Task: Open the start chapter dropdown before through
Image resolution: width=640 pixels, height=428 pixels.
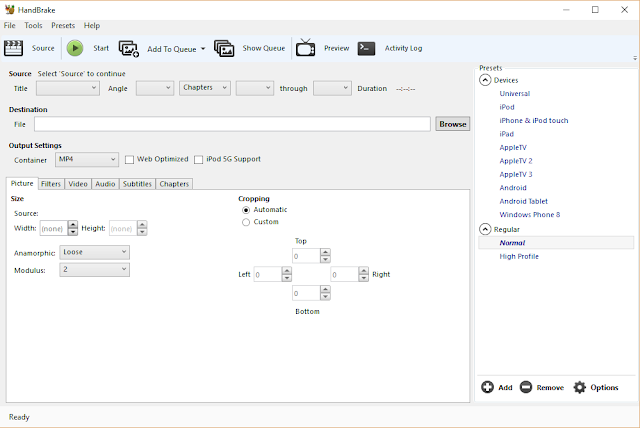Action: click(255, 88)
